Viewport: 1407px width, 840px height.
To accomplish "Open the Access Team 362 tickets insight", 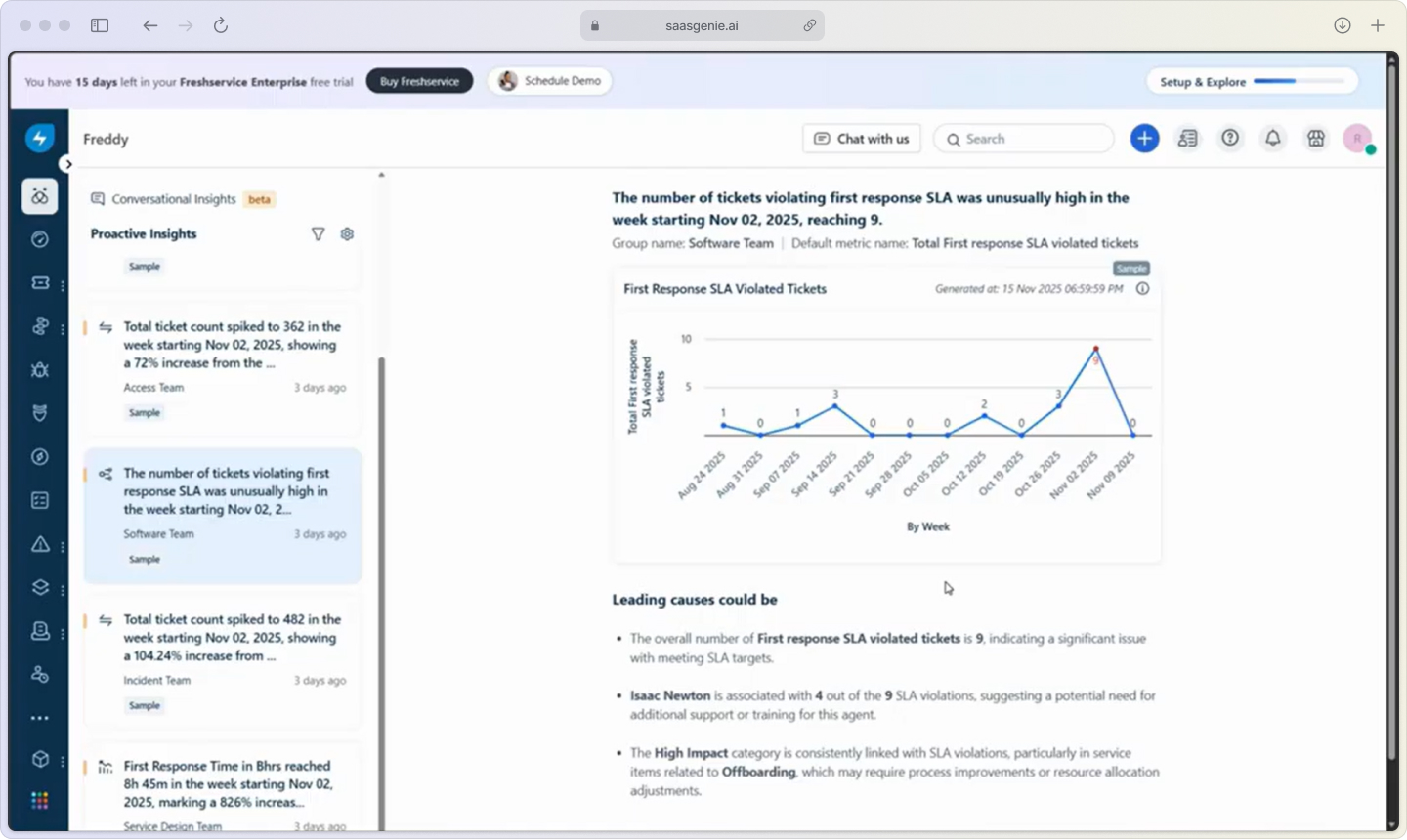I will (x=223, y=370).
